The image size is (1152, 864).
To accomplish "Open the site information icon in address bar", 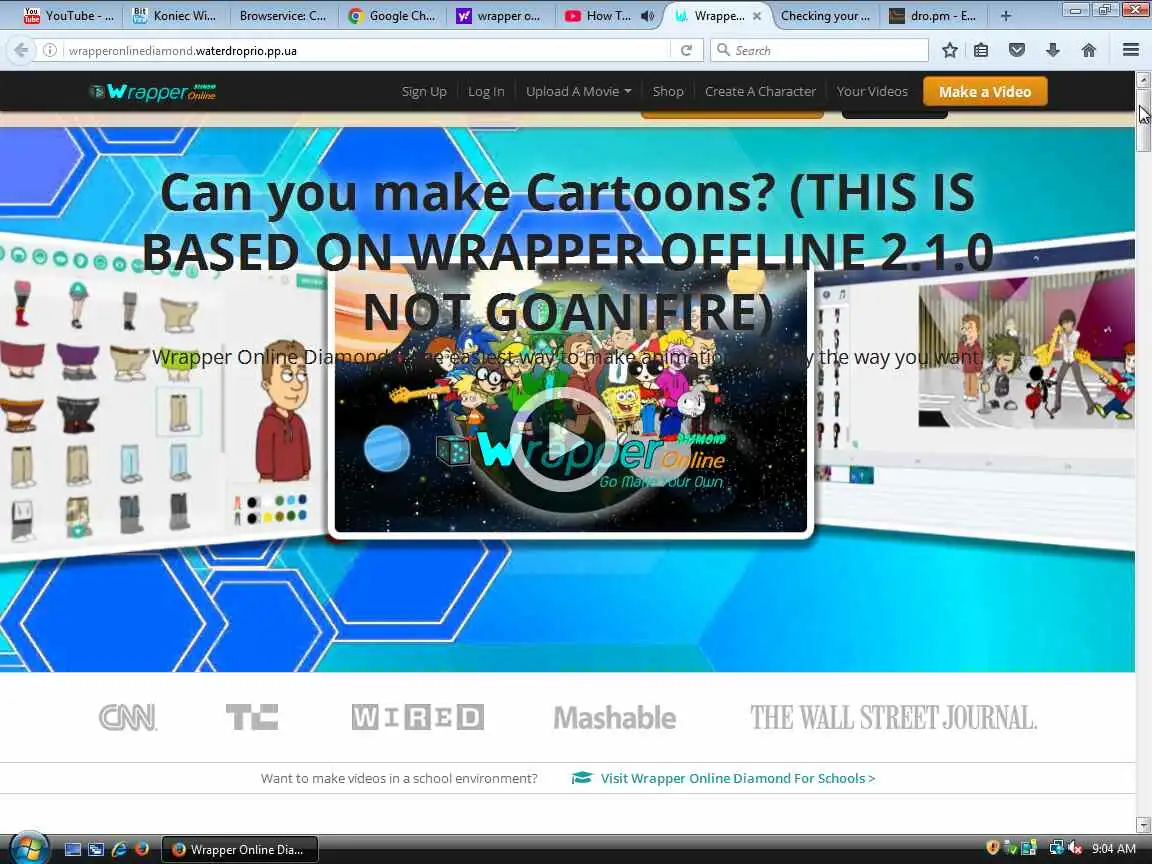I will click(x=49, y=50).
